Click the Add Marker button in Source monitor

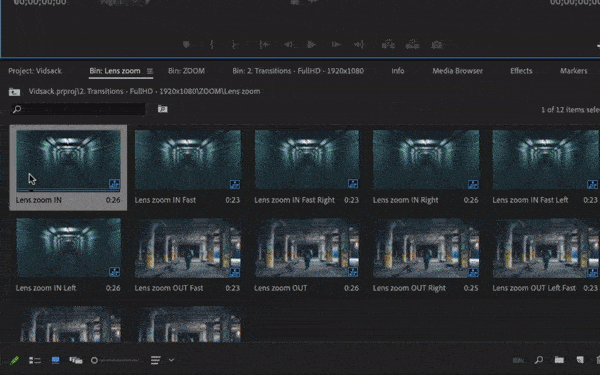(186, 45)
